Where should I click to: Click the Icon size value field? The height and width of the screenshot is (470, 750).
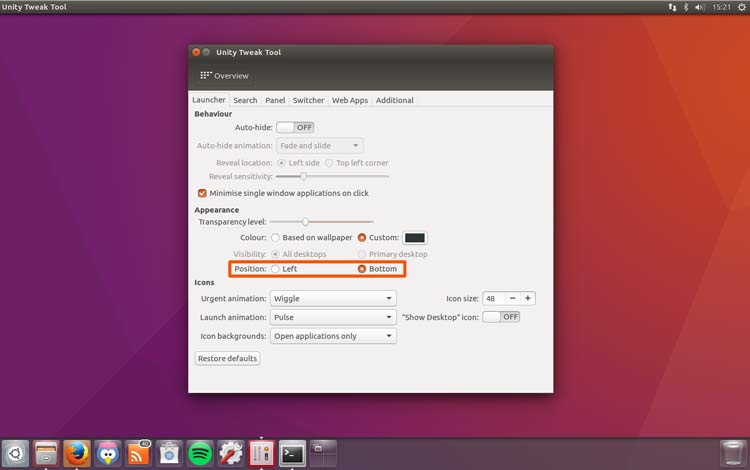(x=494, y=298)
